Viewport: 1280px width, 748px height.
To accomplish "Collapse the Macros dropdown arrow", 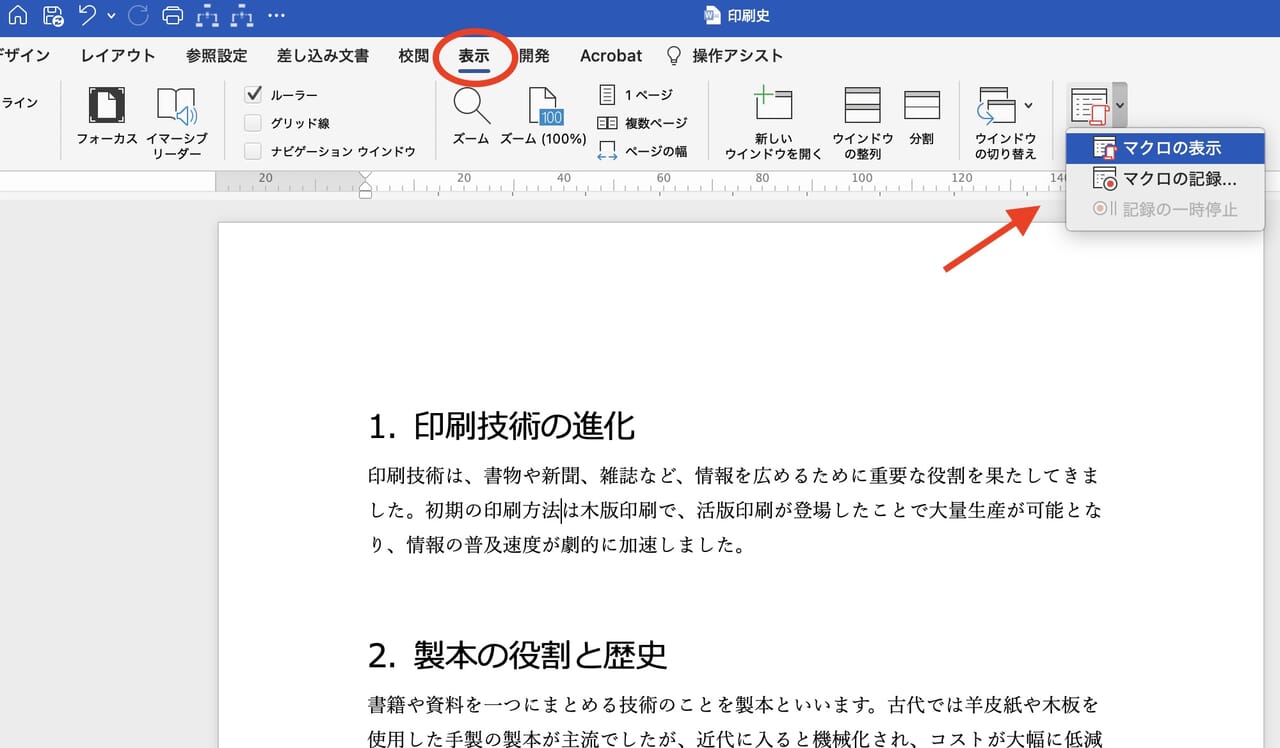I will 1120,105.
